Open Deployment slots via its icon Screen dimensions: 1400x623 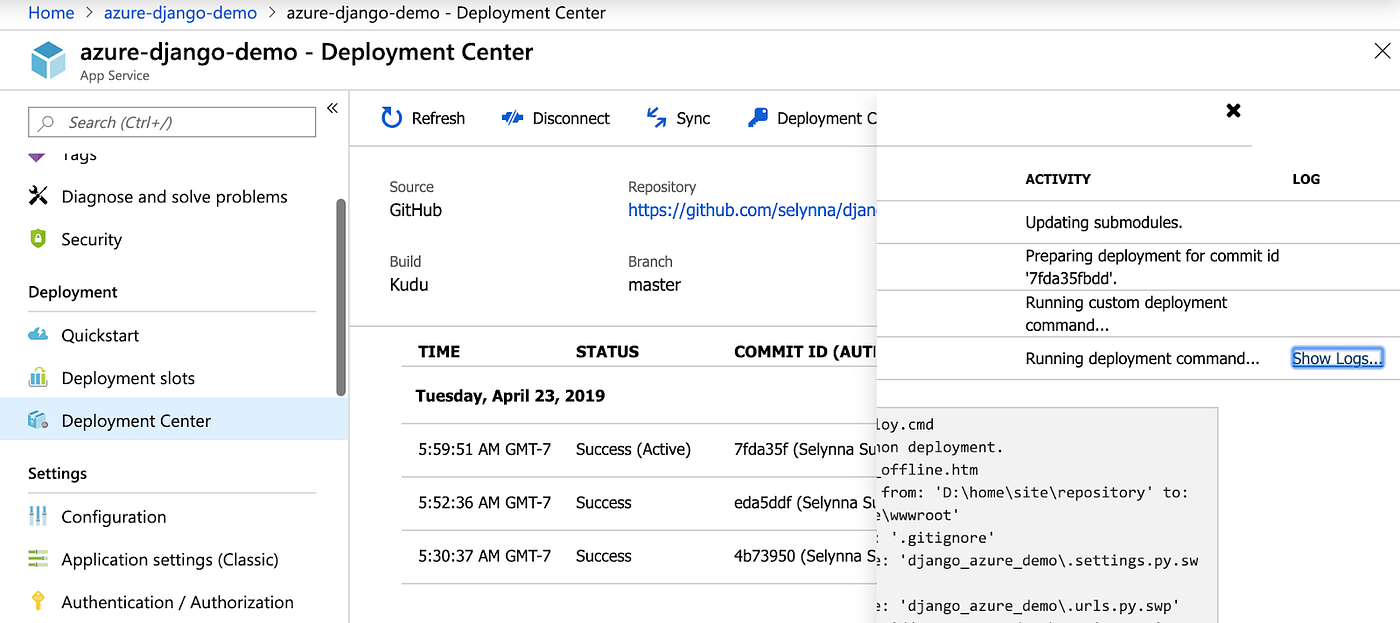(x=37, y=377)
